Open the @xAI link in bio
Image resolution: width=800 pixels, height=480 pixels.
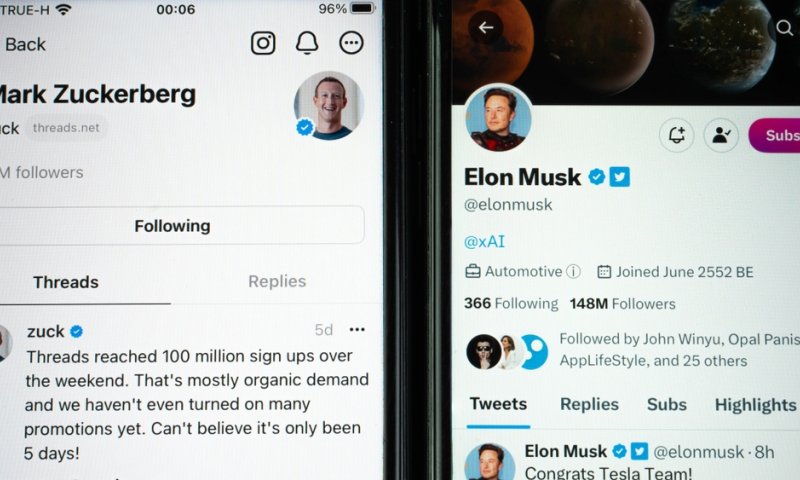tap(484, 241)
